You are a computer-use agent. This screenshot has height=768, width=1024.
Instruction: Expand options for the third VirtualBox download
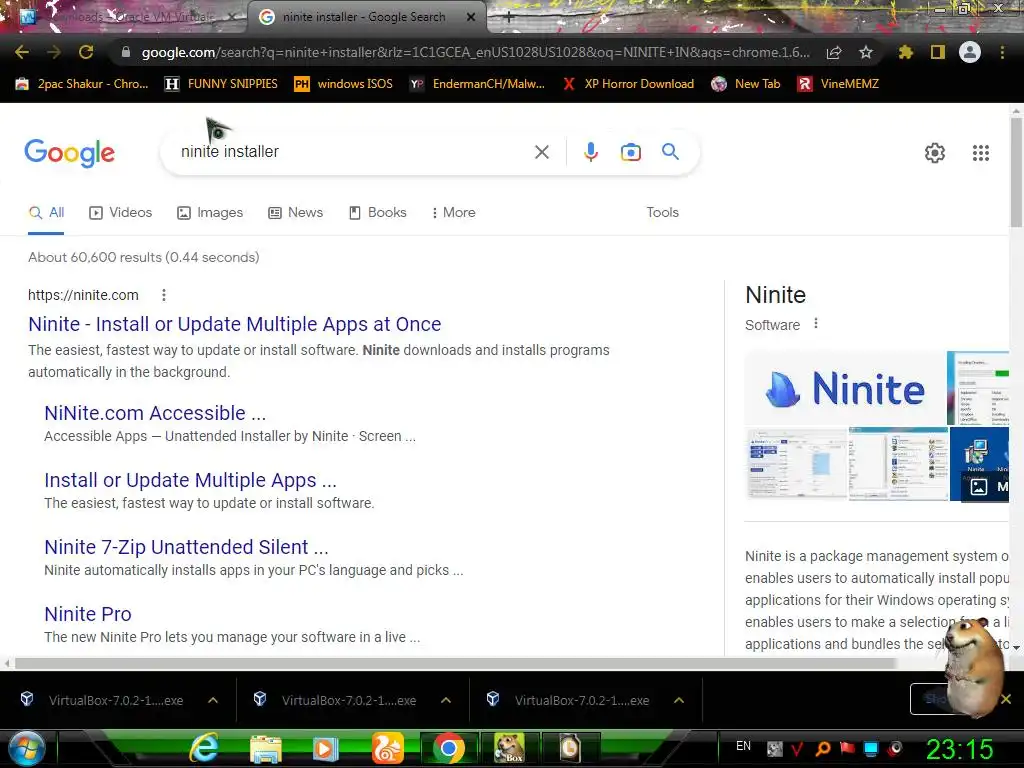tap(679, 700)
